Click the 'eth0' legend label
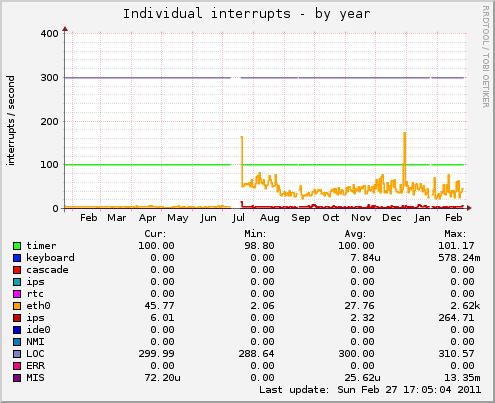The width and height of the screenshot is (495, 403). coord(38,306)
